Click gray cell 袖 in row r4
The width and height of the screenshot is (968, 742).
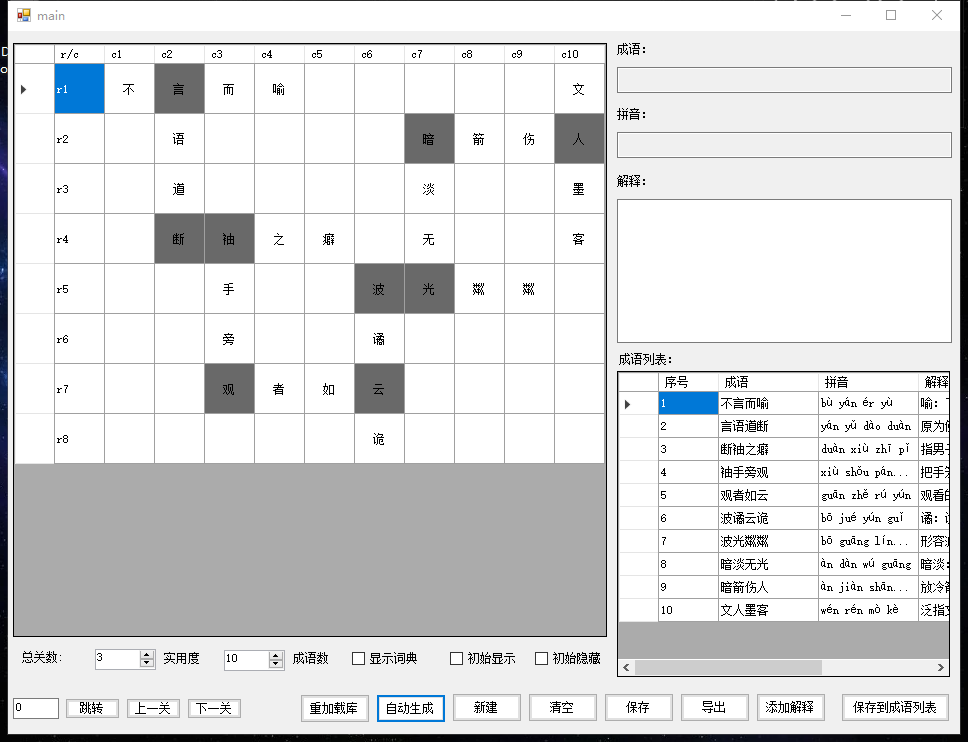[230, 239]
